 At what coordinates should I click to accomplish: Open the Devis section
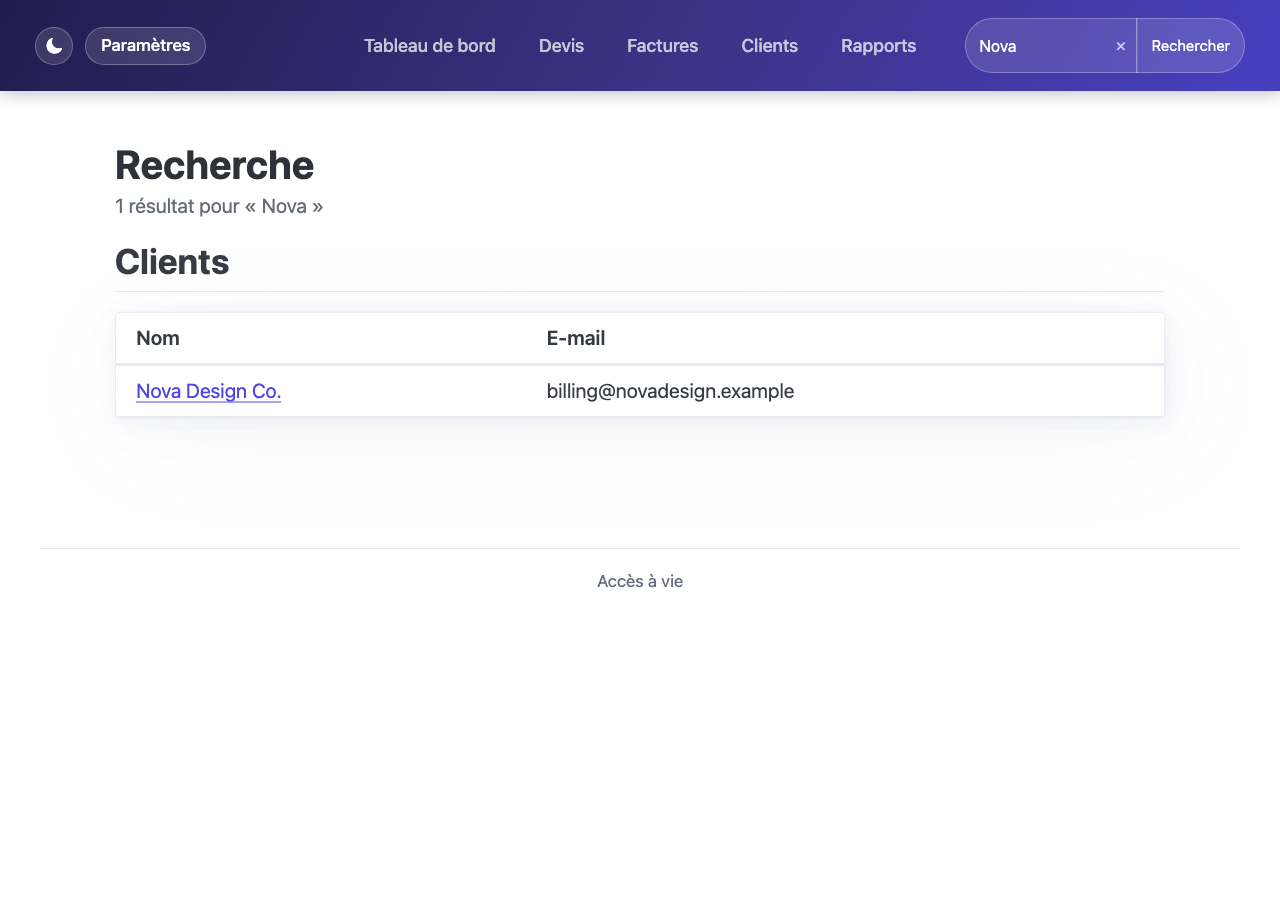click(561, 46)
